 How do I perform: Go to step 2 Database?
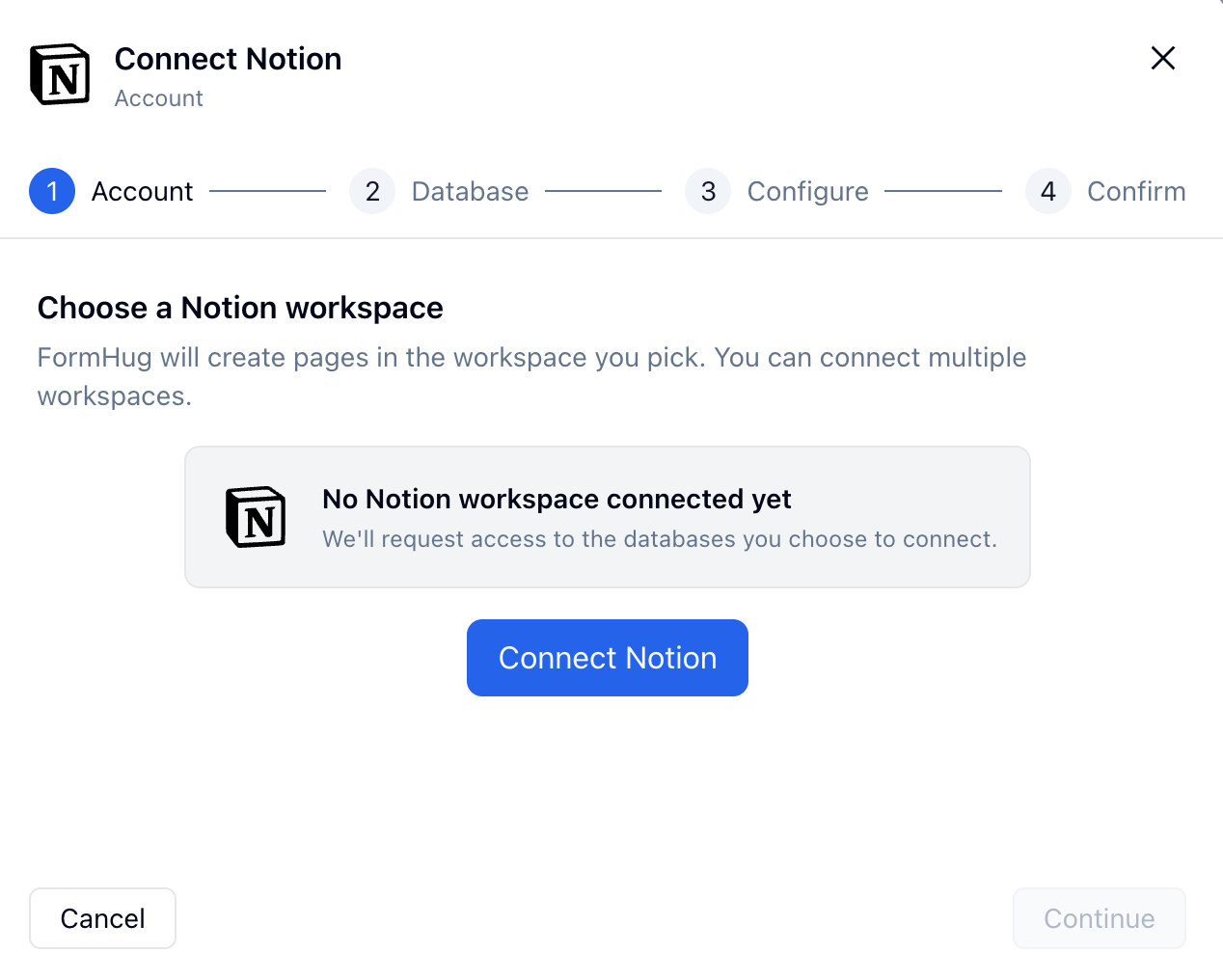pos(439,191)
